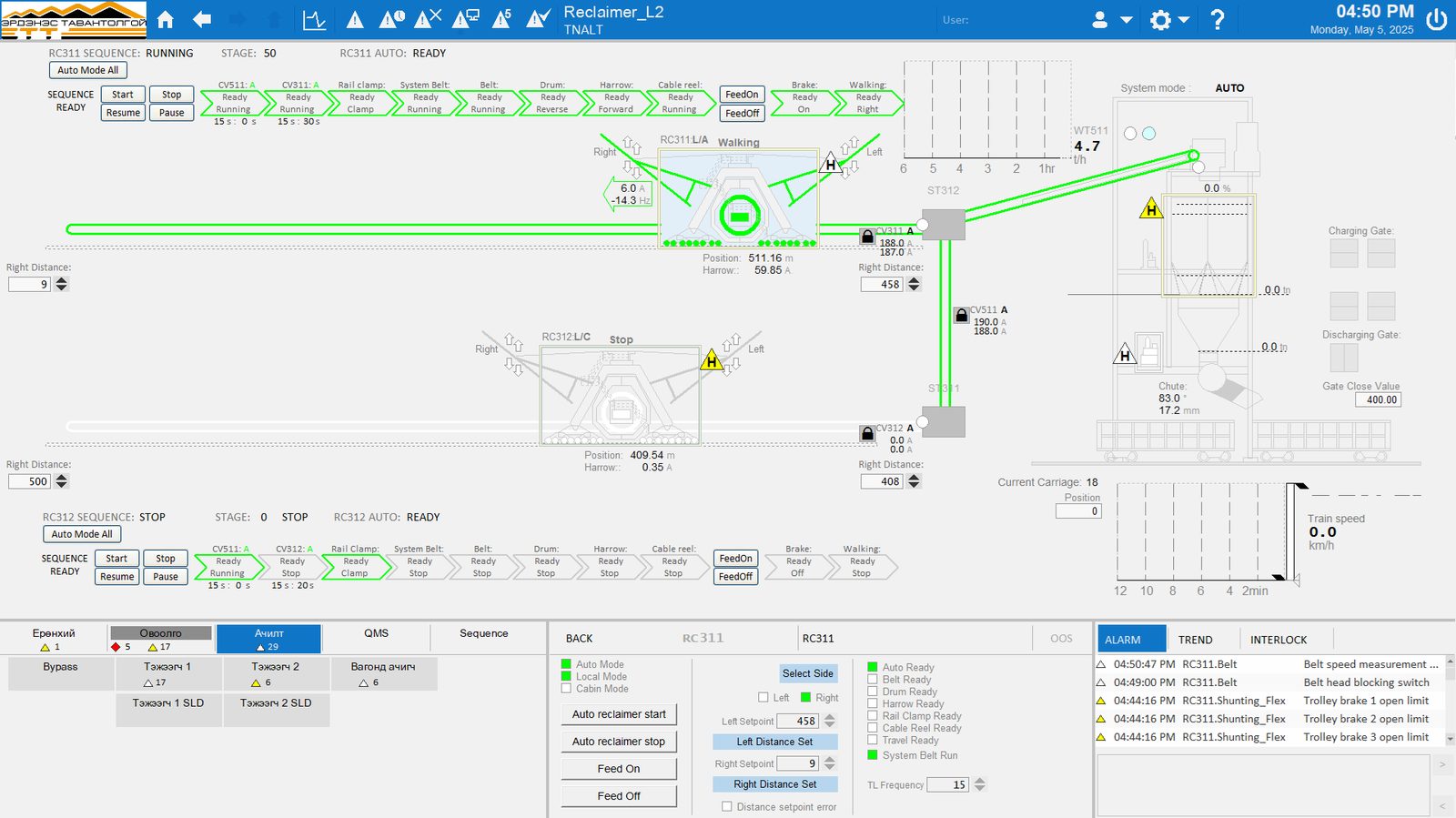Open the trend chart icon in toolbar
This screenshot has height=818, width=1456.
[314, 19]
